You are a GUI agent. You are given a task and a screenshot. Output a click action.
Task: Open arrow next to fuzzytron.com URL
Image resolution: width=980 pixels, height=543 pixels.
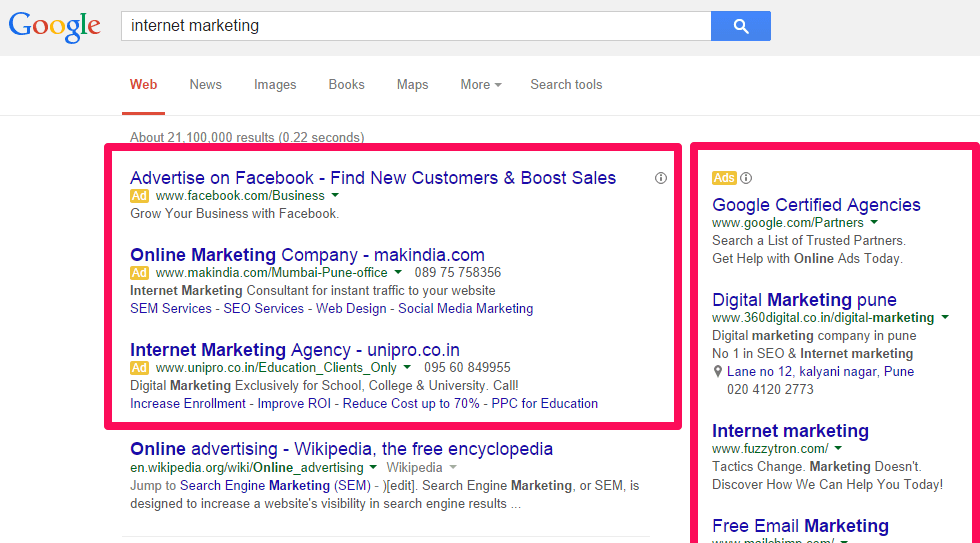coord(838,448)
